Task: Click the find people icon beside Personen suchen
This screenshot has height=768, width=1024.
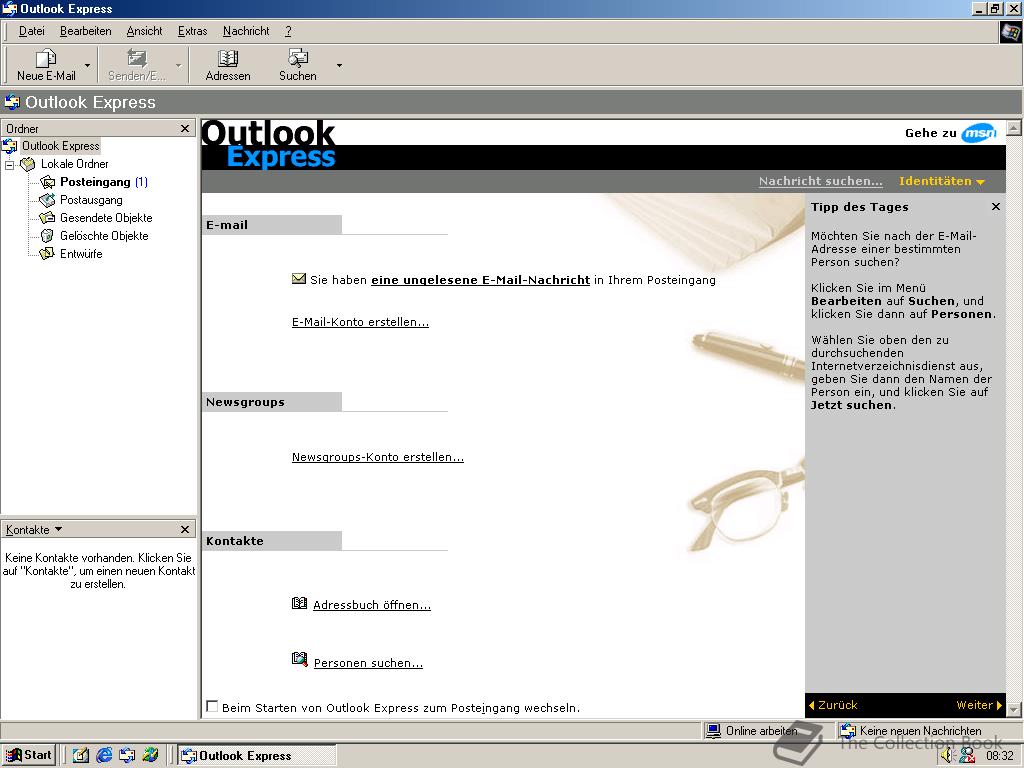Action: [299, 660]
